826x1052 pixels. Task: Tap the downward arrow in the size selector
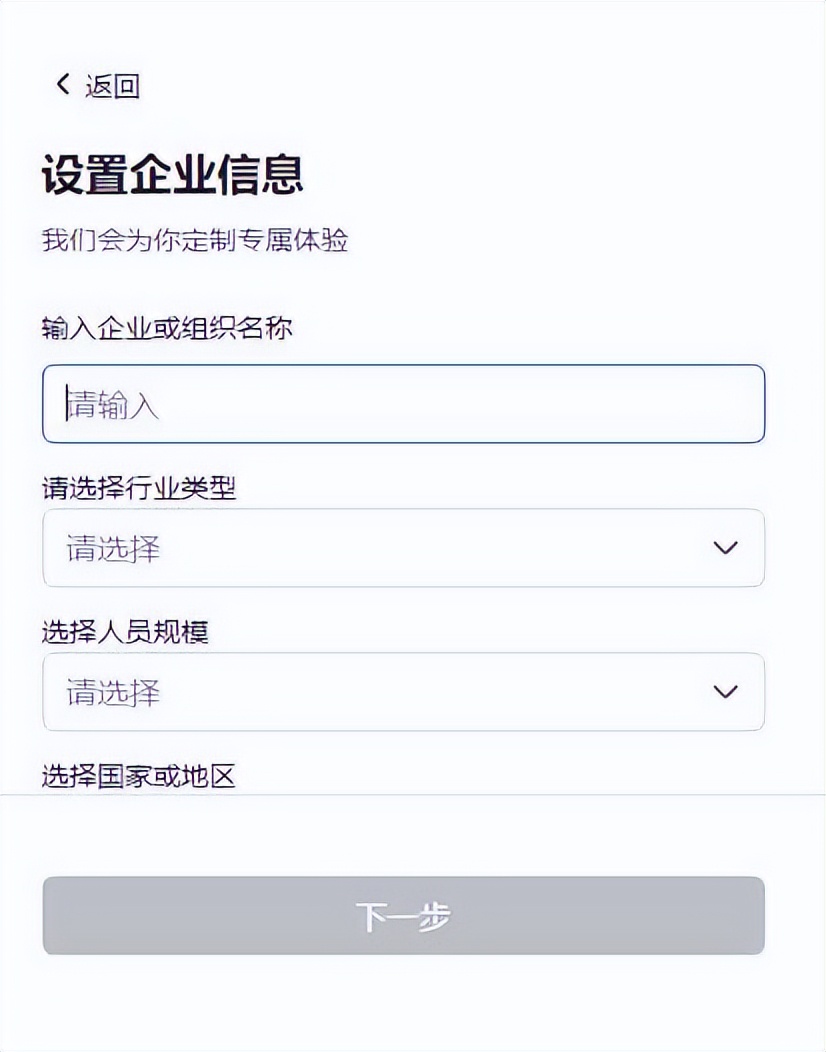(x=725, y=691)
